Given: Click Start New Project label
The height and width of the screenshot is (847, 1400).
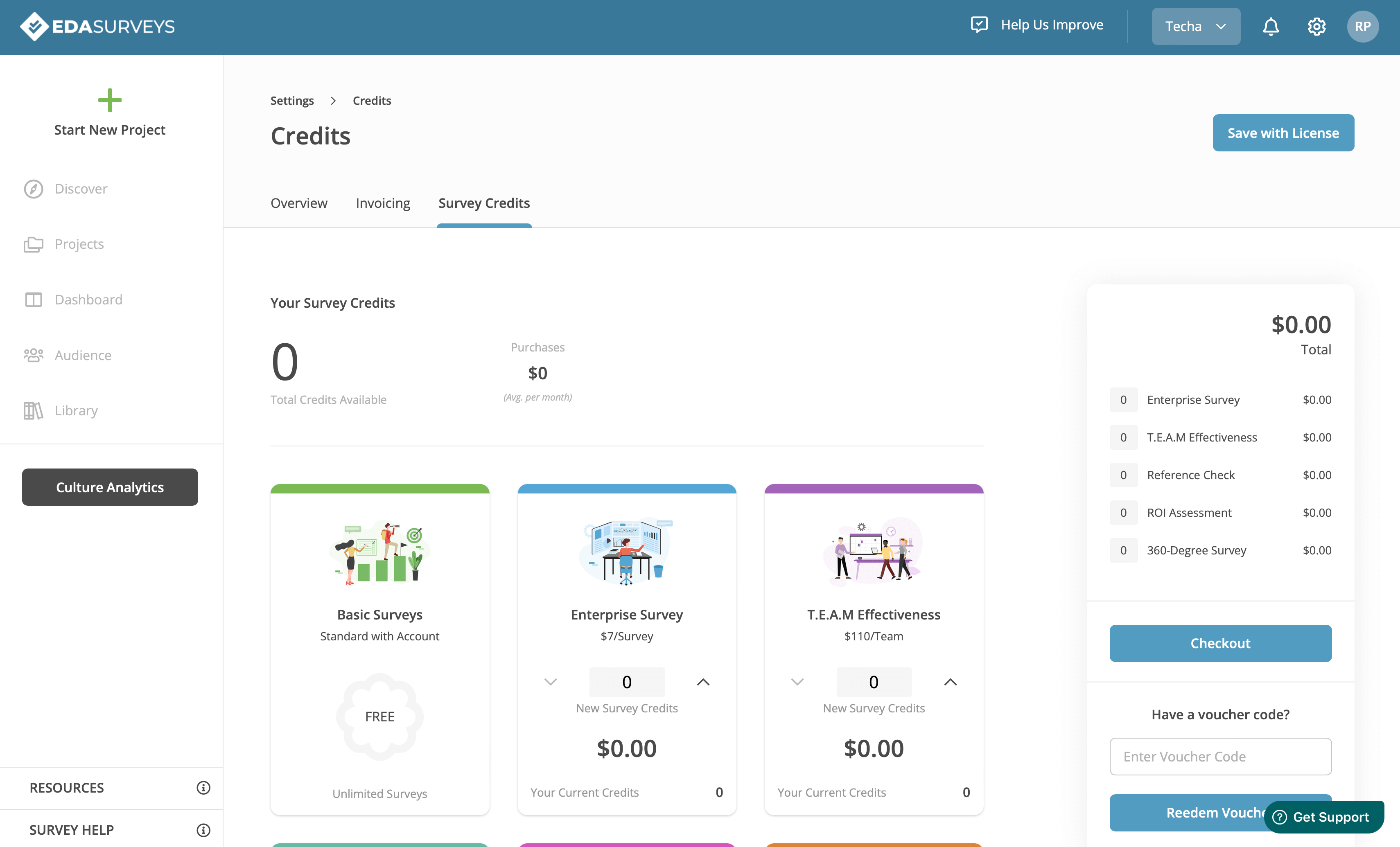Looking at the screenshot, I should [110, 130].
